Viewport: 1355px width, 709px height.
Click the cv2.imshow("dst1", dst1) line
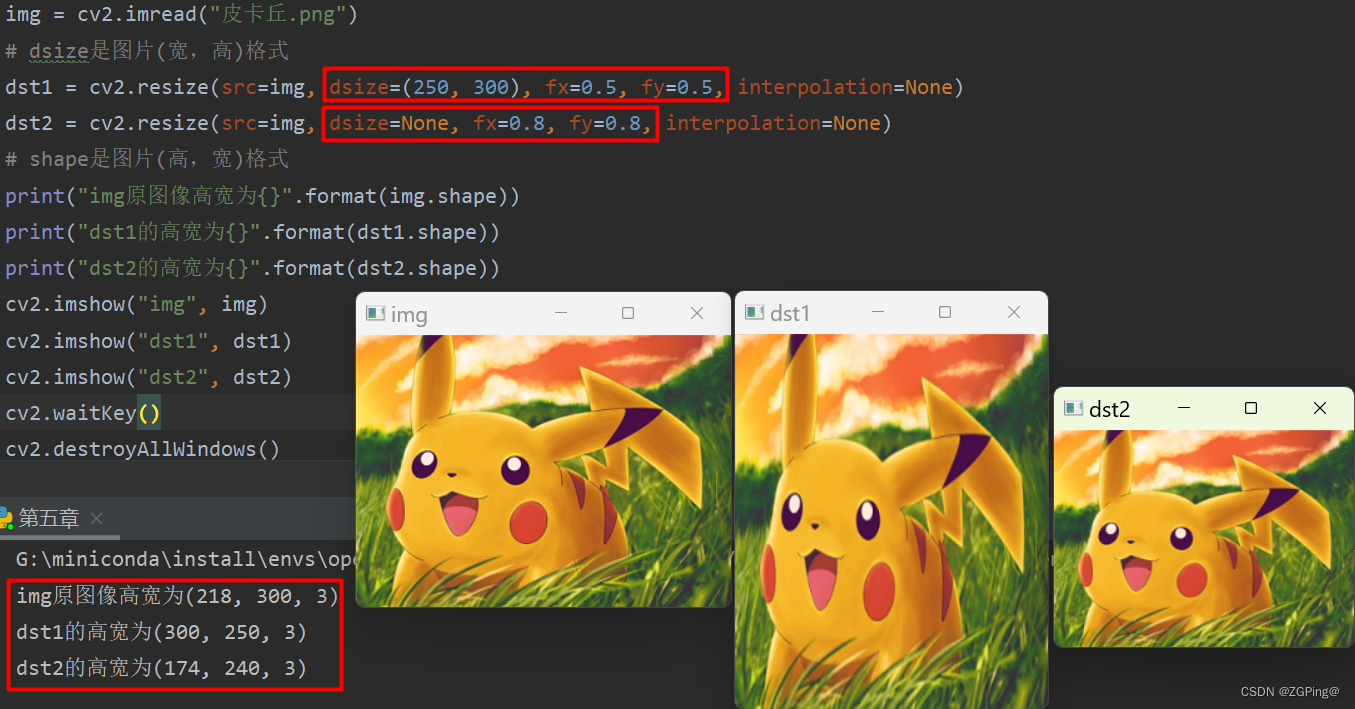[149, 341]
